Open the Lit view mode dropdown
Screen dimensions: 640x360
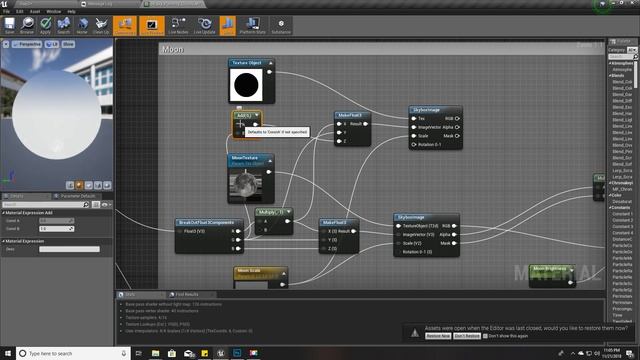point(52,44)
